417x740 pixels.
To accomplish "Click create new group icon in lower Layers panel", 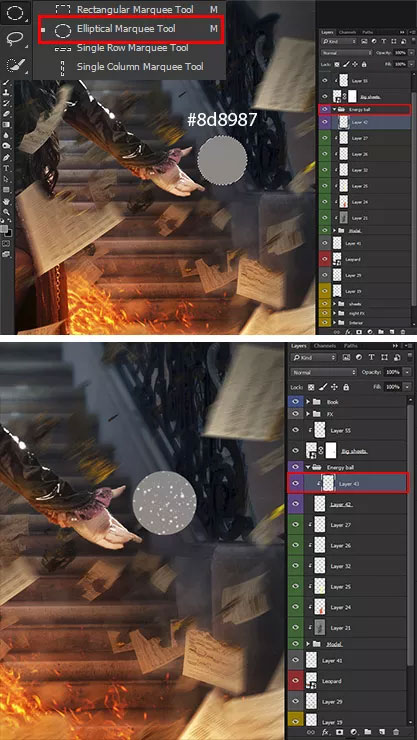I will pyautogui.click(x=367, y=732).
